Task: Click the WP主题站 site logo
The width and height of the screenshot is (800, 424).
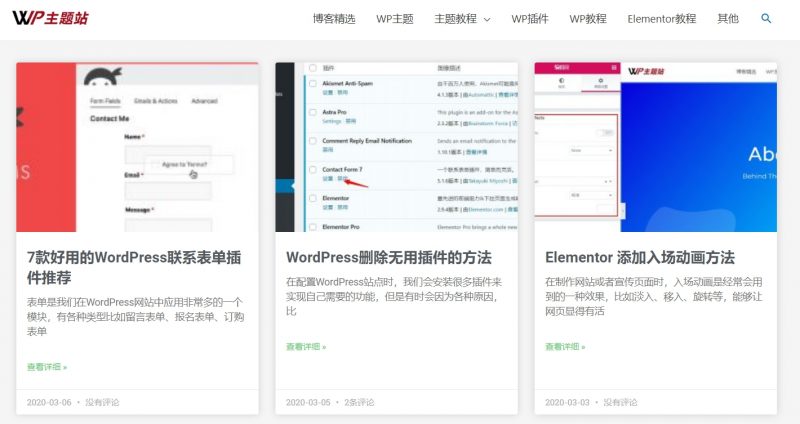Action: point(50,18)
